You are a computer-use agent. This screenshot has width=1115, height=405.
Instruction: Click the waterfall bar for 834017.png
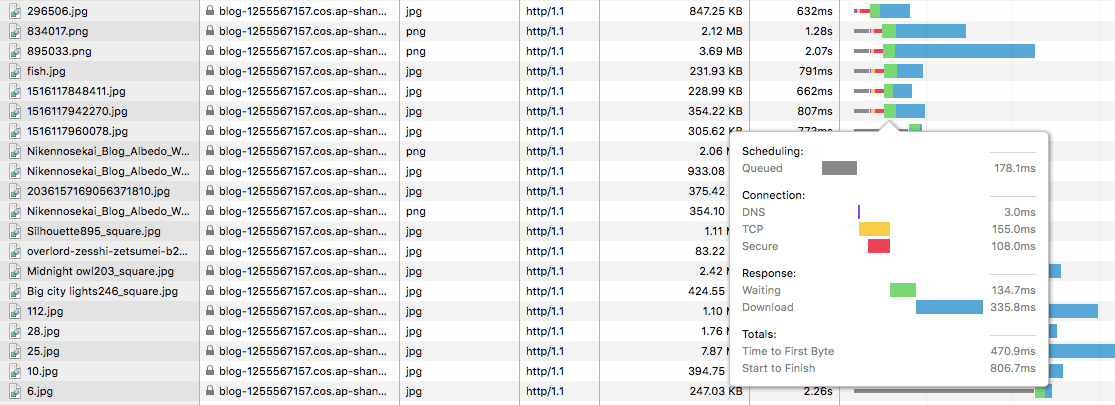click(909, 31)
